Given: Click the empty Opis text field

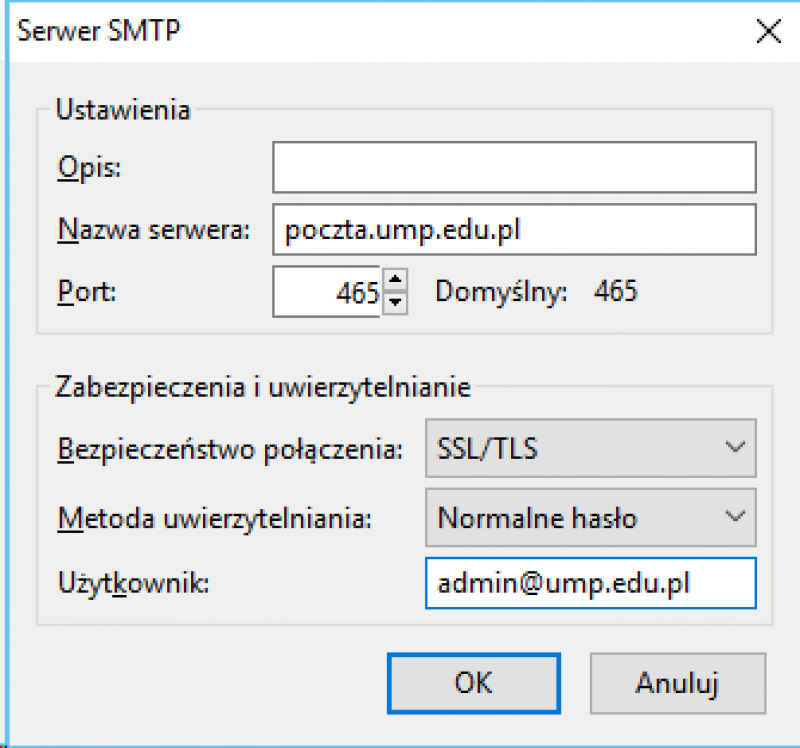Looking at the screenshot, I should tap(514, 167).
